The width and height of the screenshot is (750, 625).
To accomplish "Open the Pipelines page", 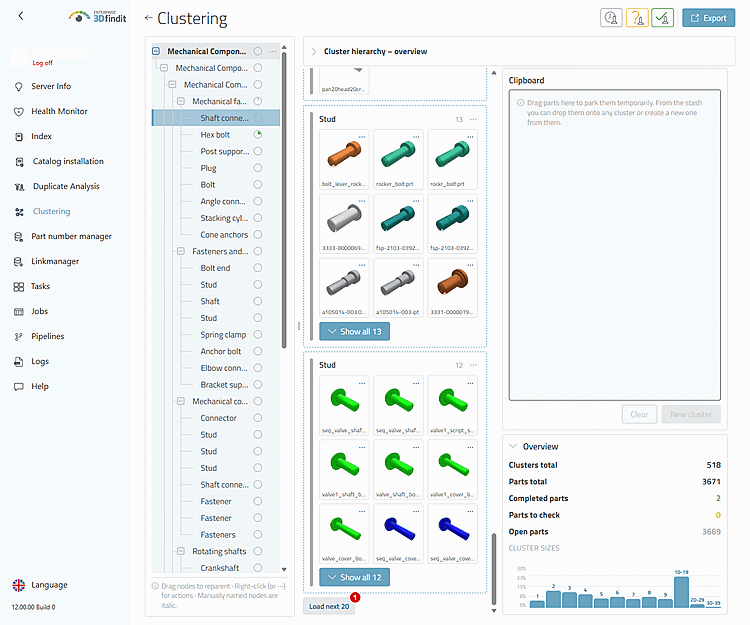I will (x=47, y=337).
